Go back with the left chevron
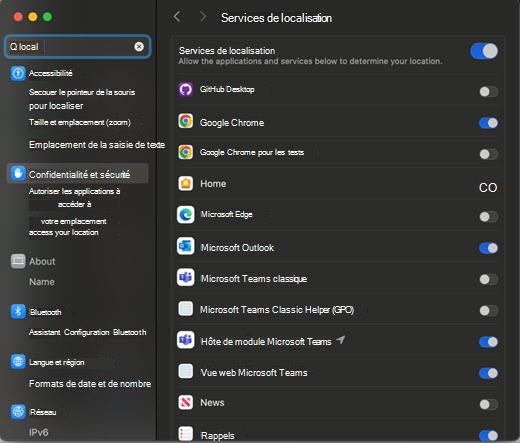The image size is (520, 443). click(x=177, y=16)
